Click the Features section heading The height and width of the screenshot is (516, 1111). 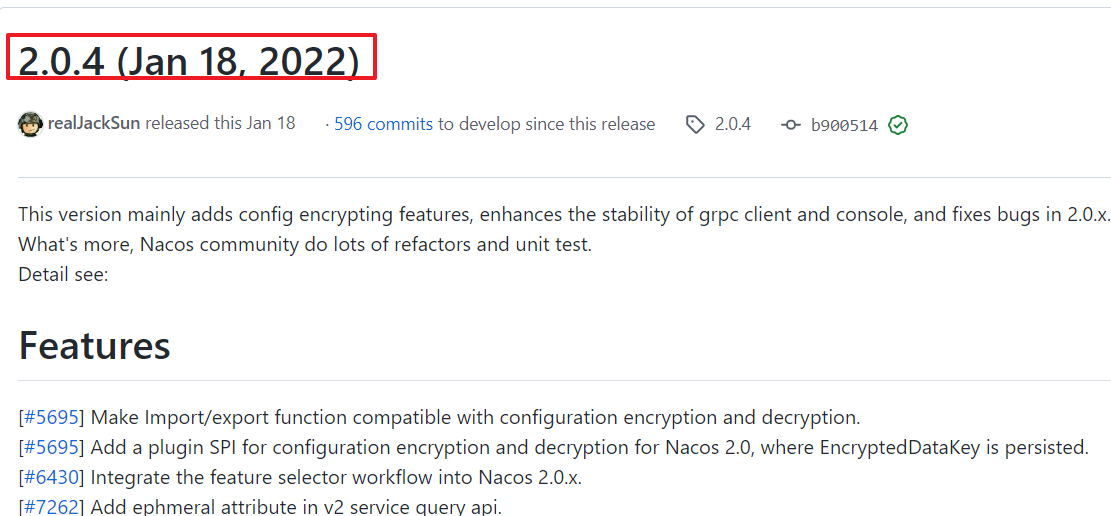(x=95, y=346)
